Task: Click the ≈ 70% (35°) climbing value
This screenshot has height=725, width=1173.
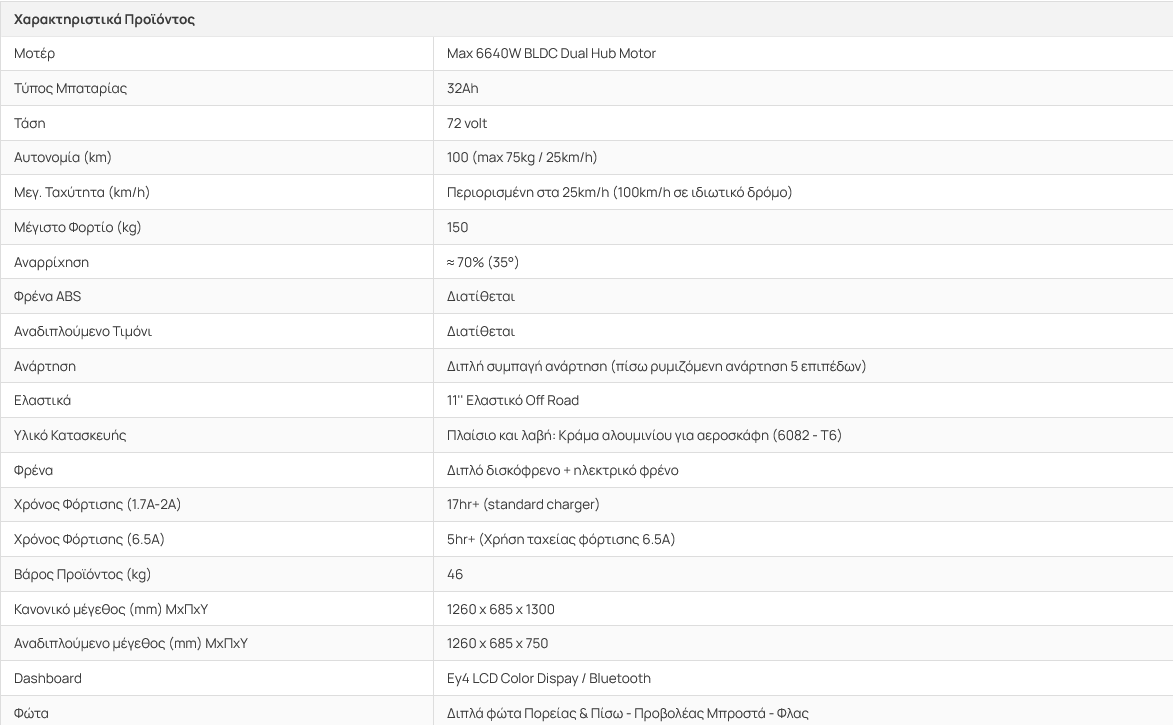Action: [x=483, y=262]
